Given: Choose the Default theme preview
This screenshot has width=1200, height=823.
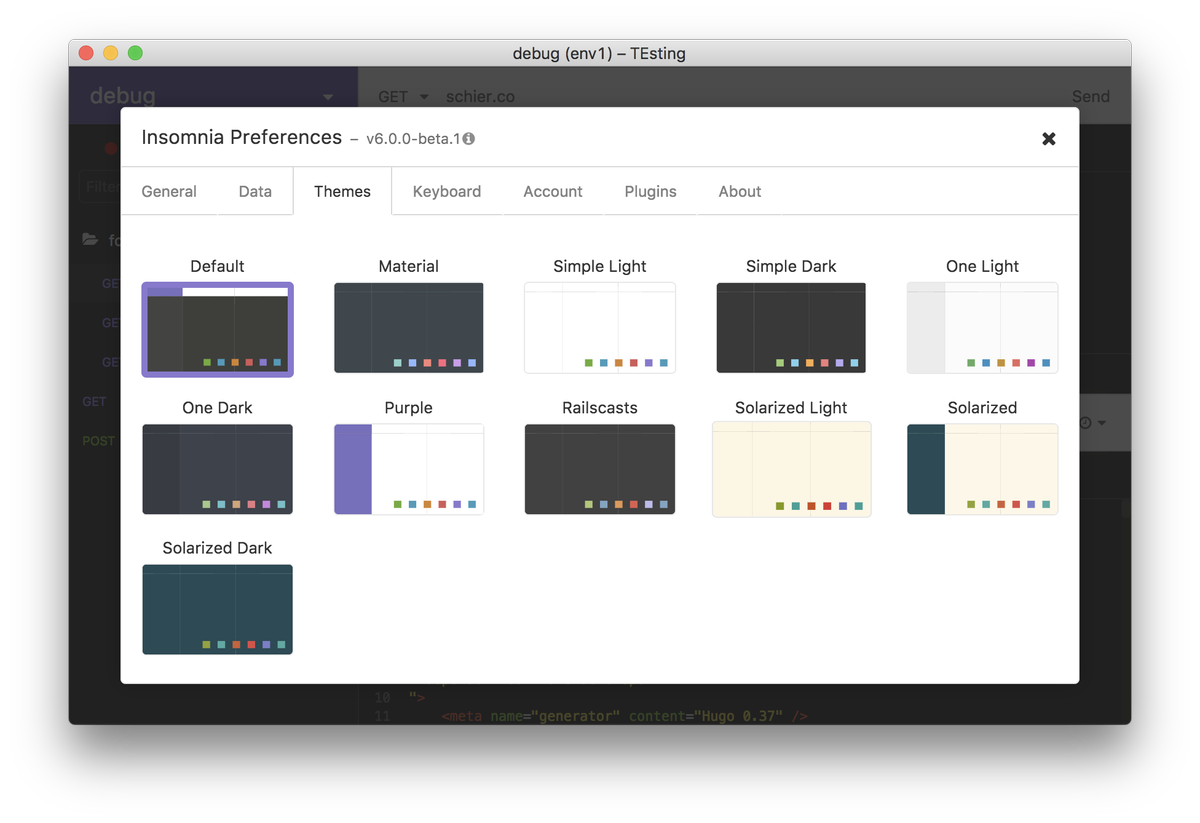Looking at the screenshot, I should click(x=218, y=329).
